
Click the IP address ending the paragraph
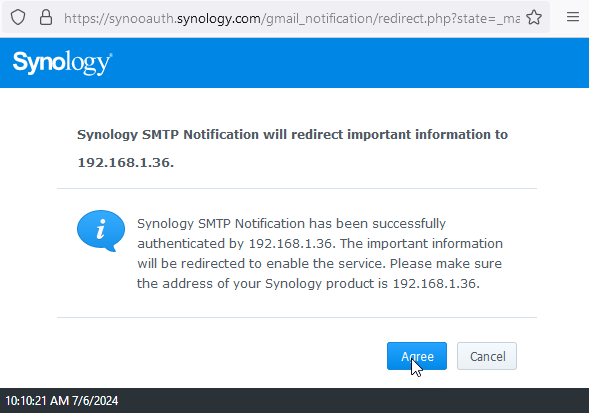pos(436,283)
